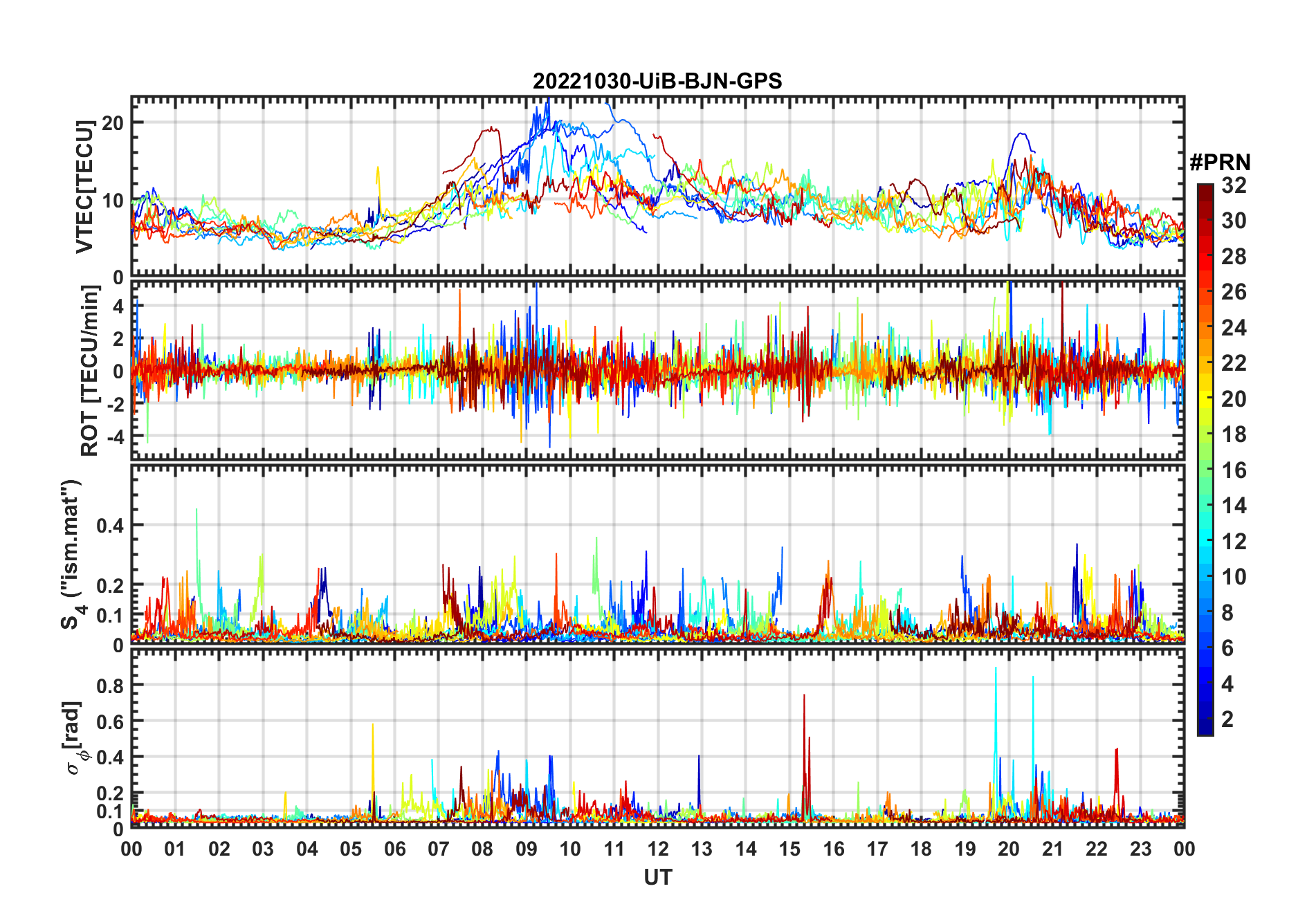Click the colorbar tick label 2
The width and height of the screenshot is (1316, 920).
[x=1227, y=719]
